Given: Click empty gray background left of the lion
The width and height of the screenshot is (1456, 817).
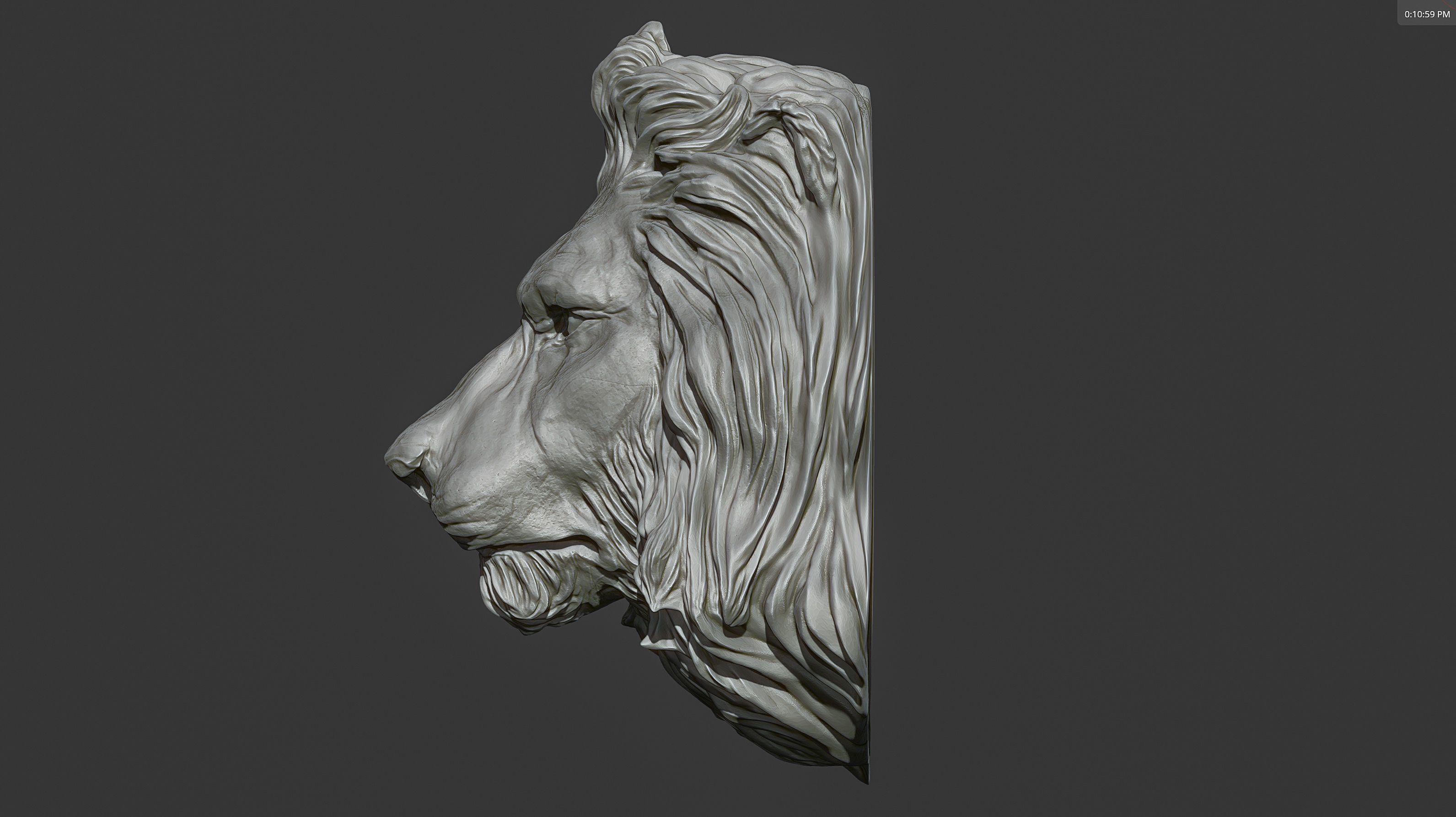Looking at the screenshot, I should coord(198,395).
